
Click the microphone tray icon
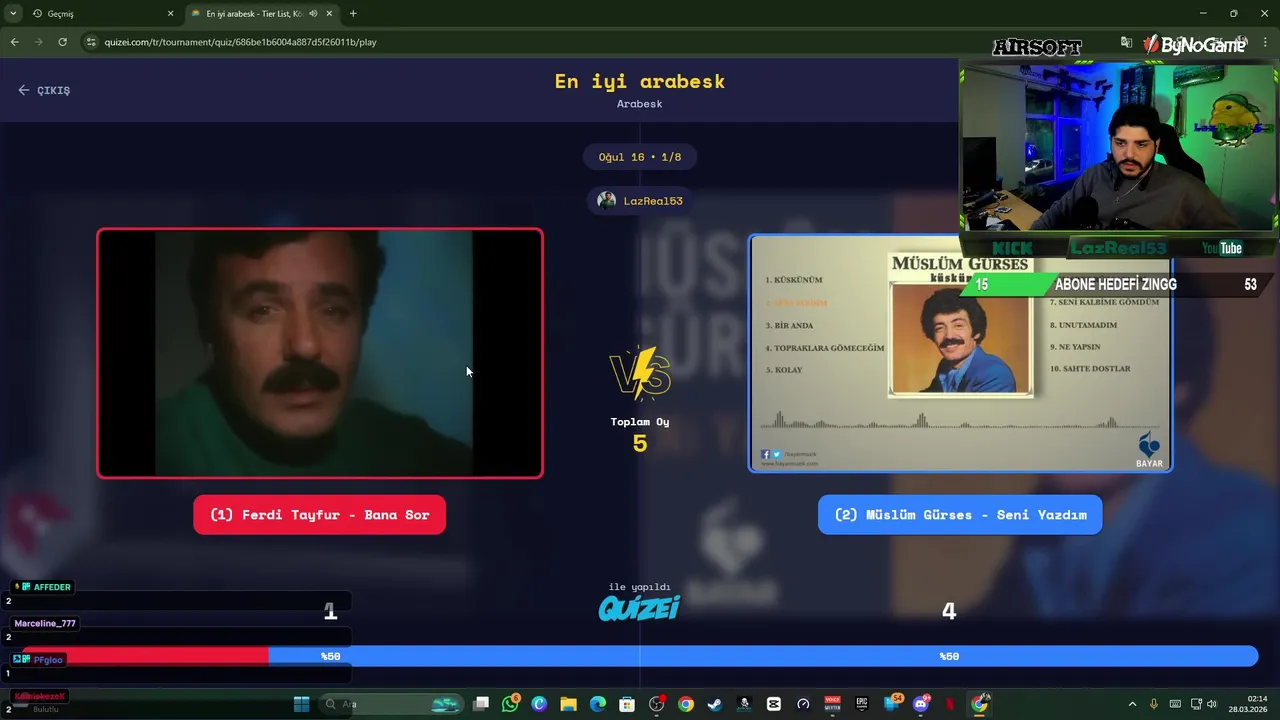pos(1154,704)
